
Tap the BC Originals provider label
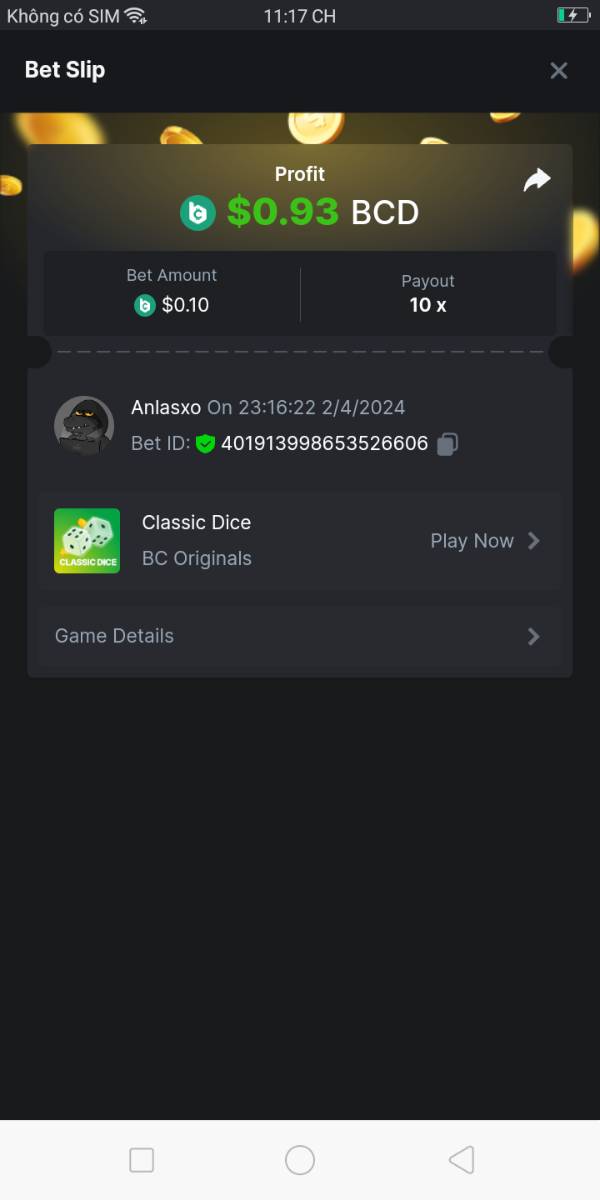(197, 559)
